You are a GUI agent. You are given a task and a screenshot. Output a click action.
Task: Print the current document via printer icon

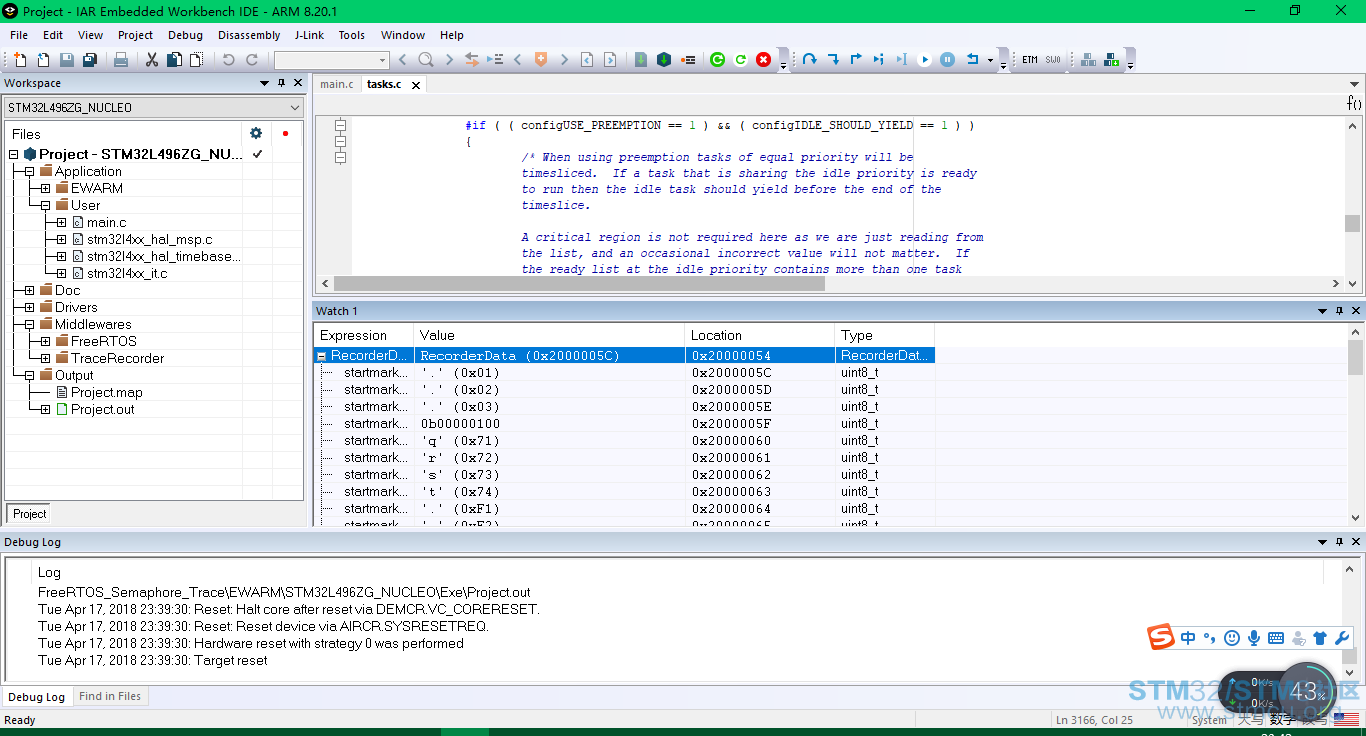[121, 60]
